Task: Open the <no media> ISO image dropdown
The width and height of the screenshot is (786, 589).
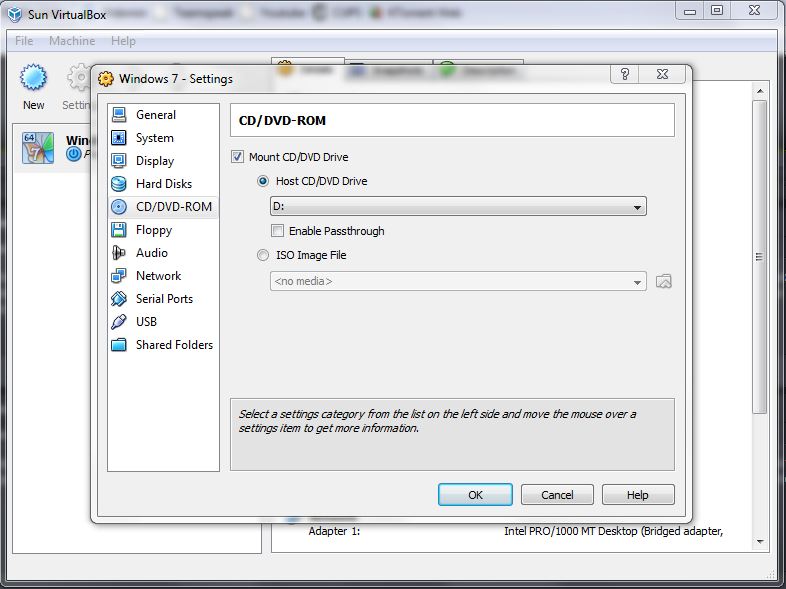Action: tap(458, 281)
